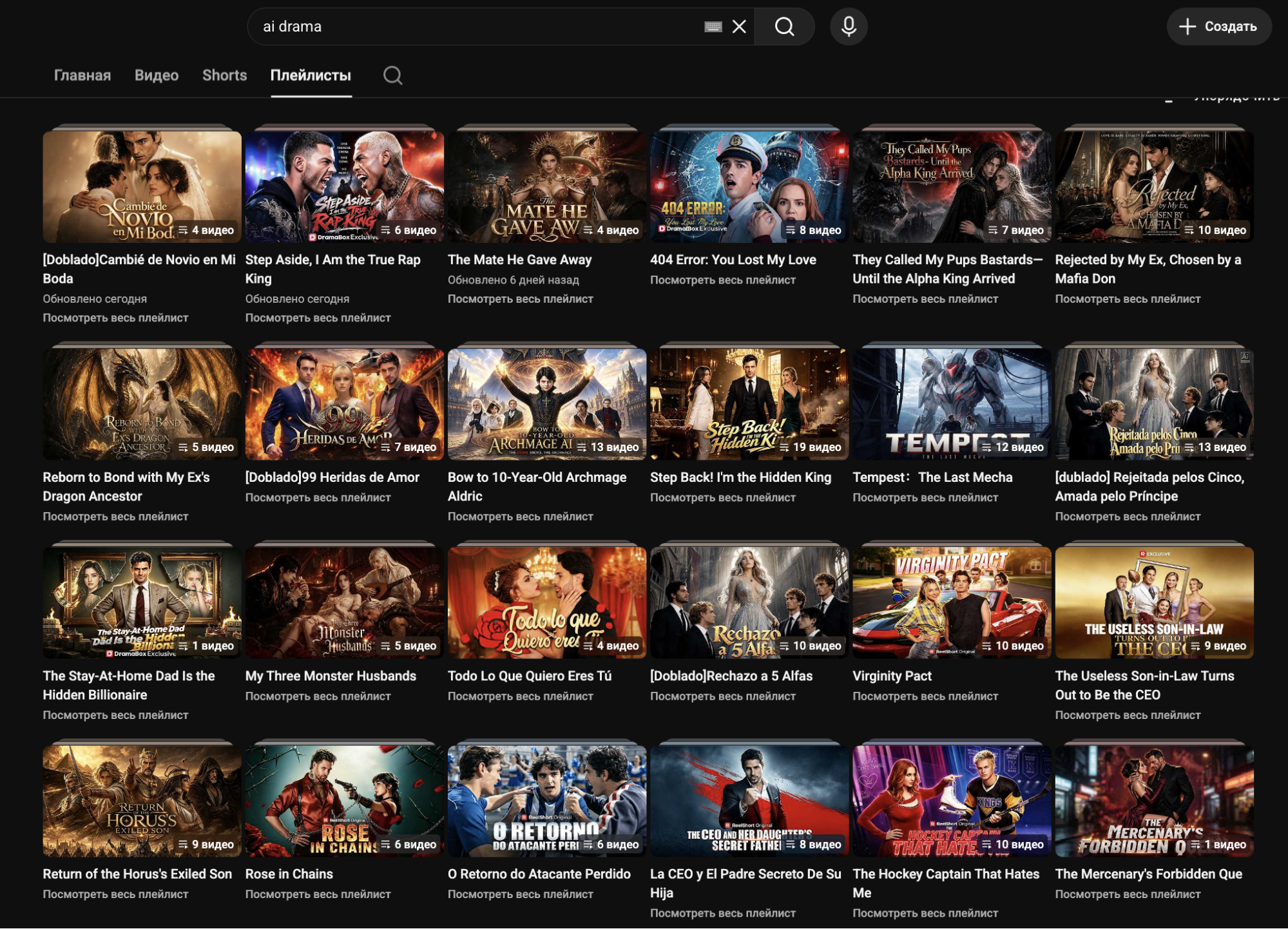Viewport: 1288px width, 929px height.
Task: View full playlist under 'Rejected by My Ex'
Action: 1128,299
